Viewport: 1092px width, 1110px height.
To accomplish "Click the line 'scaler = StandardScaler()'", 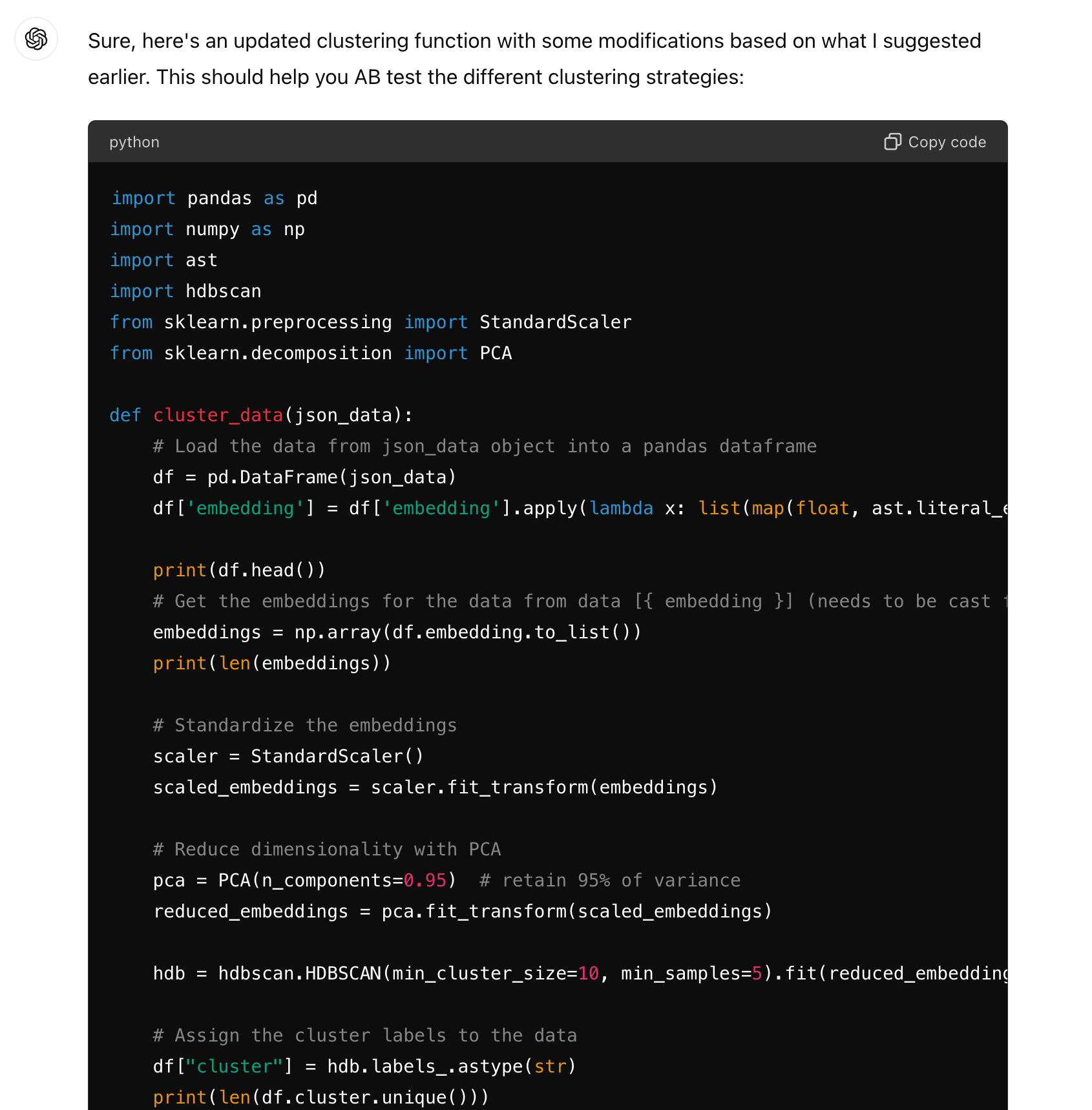I will pos(288,757).
